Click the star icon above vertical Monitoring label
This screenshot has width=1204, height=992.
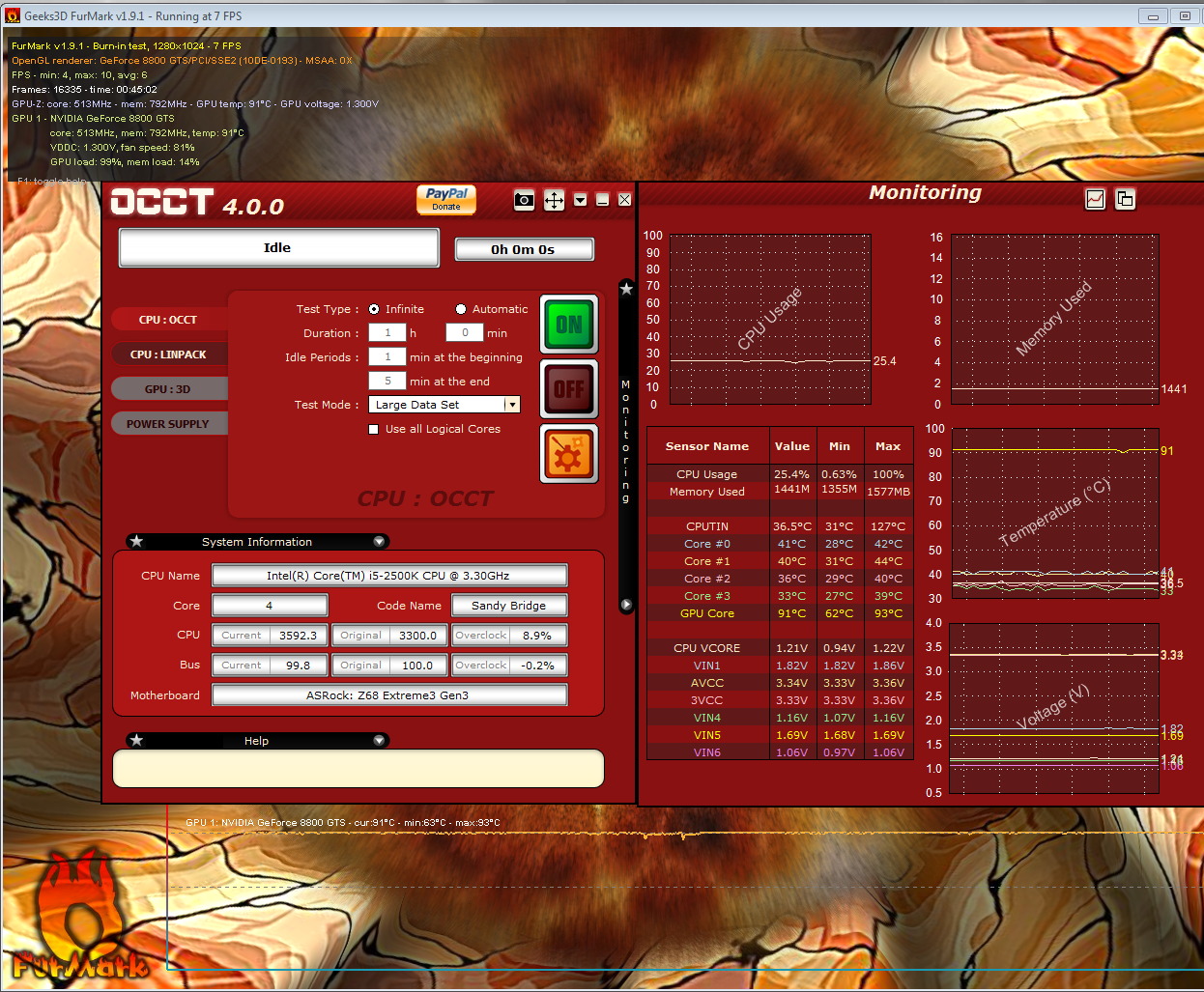[626, 288]
